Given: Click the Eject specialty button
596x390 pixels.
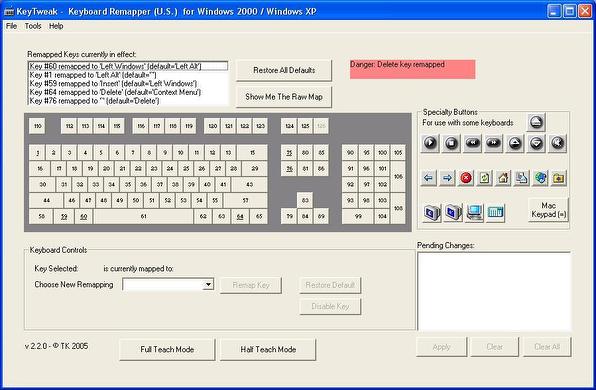Looking at the screenshot, I should pos(536,122).
